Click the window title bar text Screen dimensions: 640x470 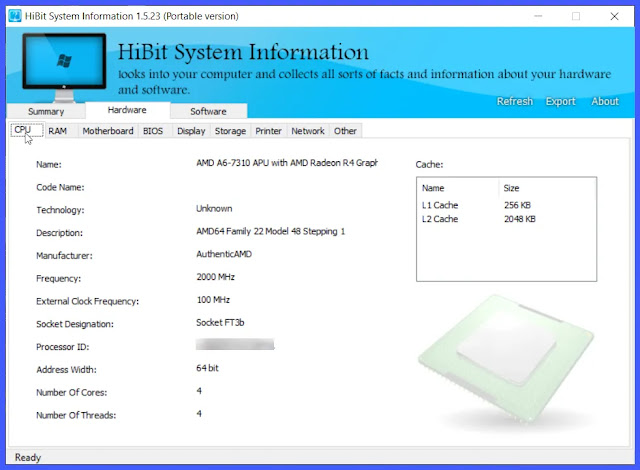131,16
